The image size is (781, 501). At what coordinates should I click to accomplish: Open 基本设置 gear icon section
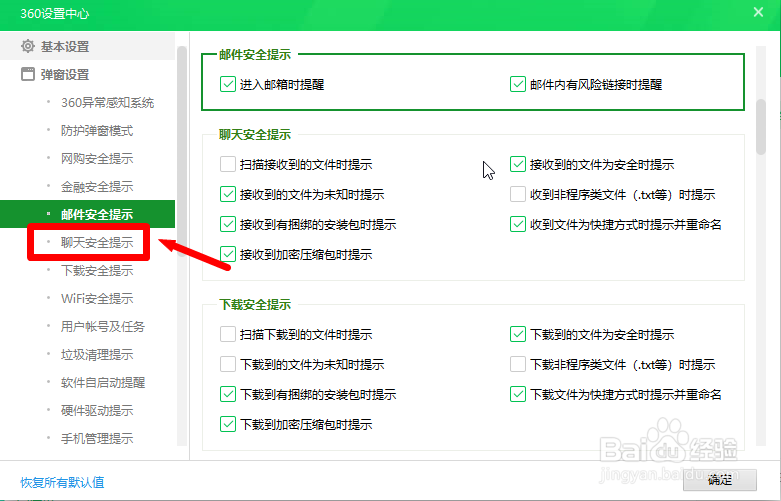pos(28,46)
